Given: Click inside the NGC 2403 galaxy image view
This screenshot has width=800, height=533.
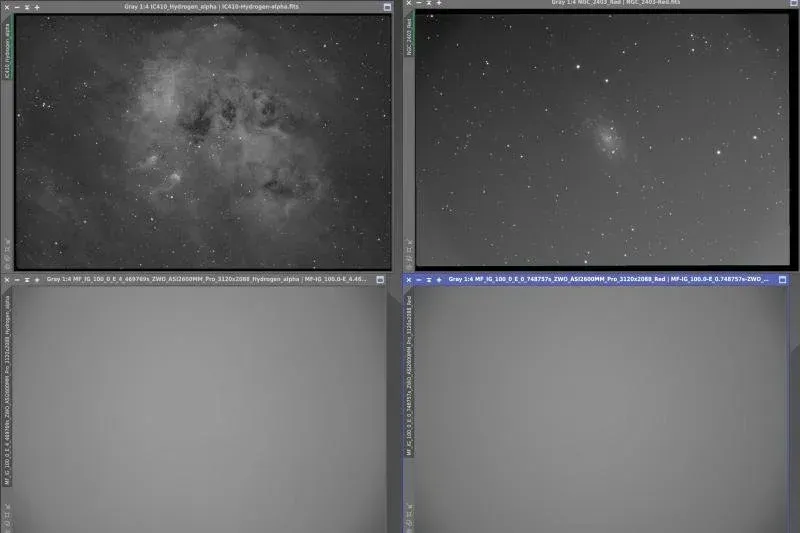Looking at the screenshot, I should 603,139.
